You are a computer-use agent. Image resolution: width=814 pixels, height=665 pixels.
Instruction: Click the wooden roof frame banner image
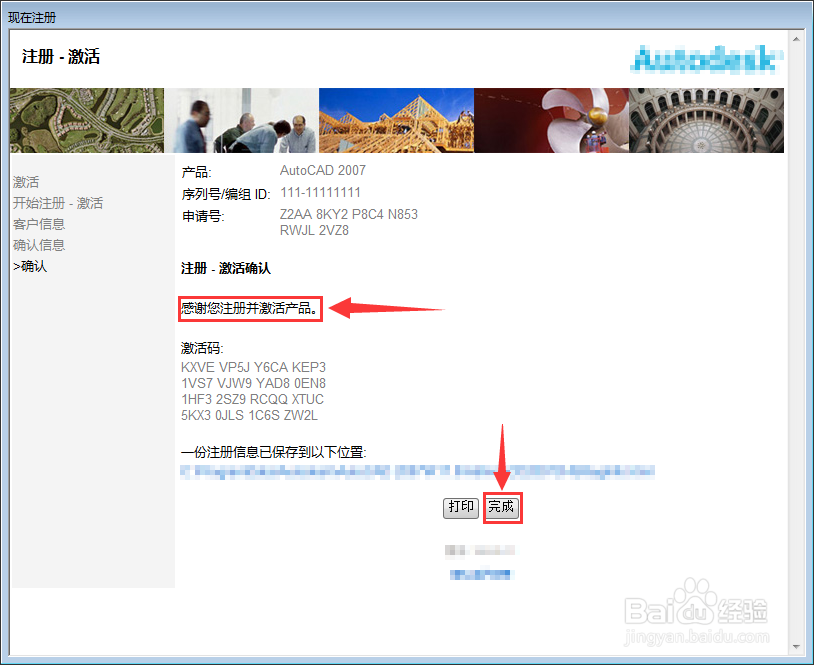(396, 120)
